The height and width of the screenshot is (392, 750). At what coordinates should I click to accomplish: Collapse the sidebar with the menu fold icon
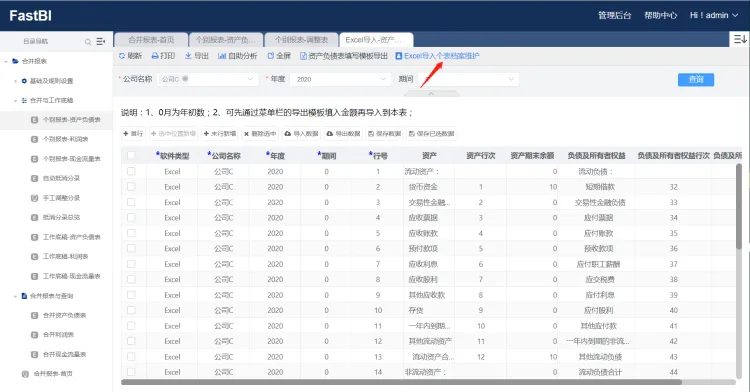(x=100, y=42)
